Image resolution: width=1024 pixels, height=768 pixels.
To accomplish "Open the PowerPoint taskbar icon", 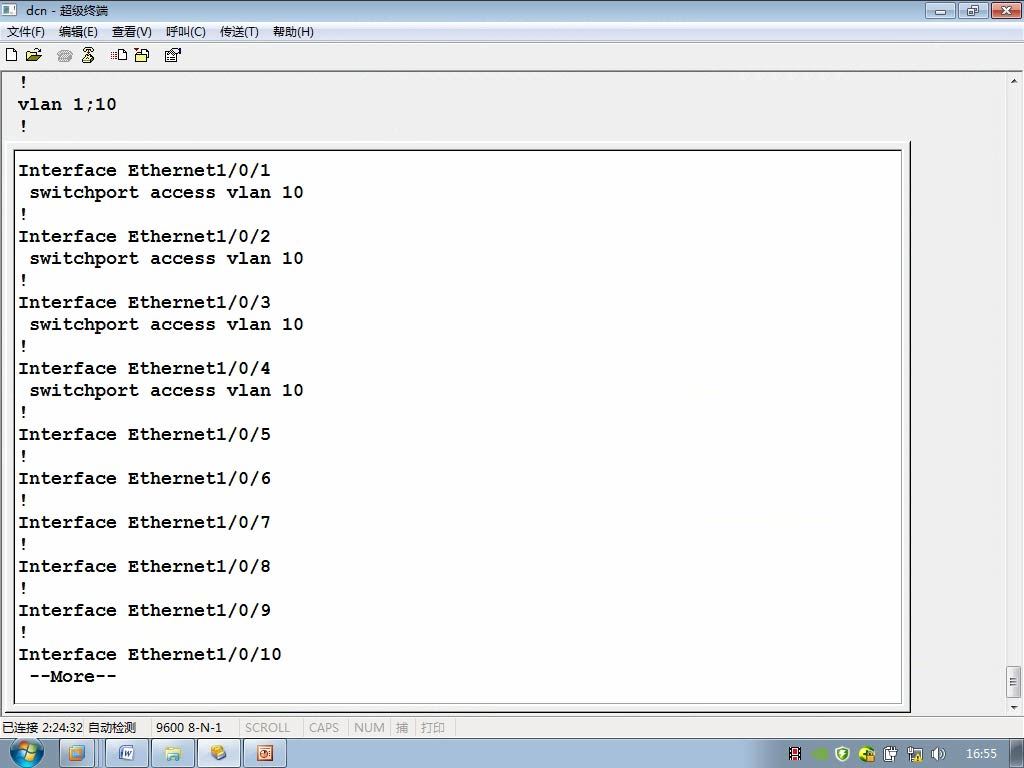I will 264,753.
